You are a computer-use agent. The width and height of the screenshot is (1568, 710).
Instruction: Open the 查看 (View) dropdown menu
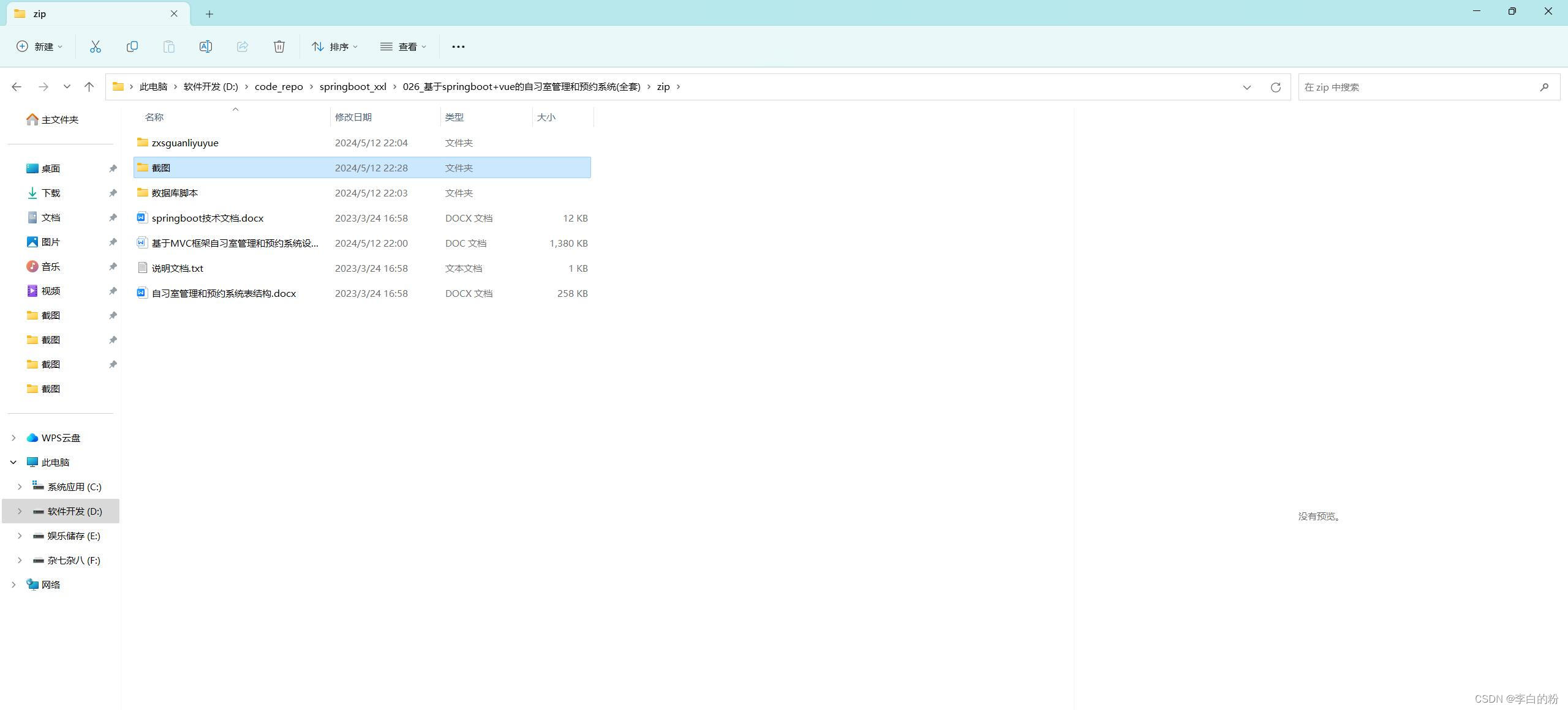tap(403, 47)
